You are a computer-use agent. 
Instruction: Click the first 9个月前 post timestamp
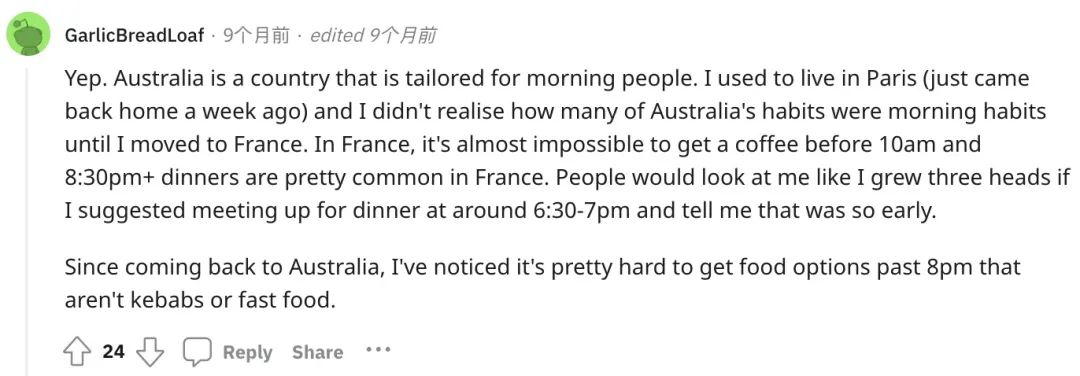[x=256, y=35]
